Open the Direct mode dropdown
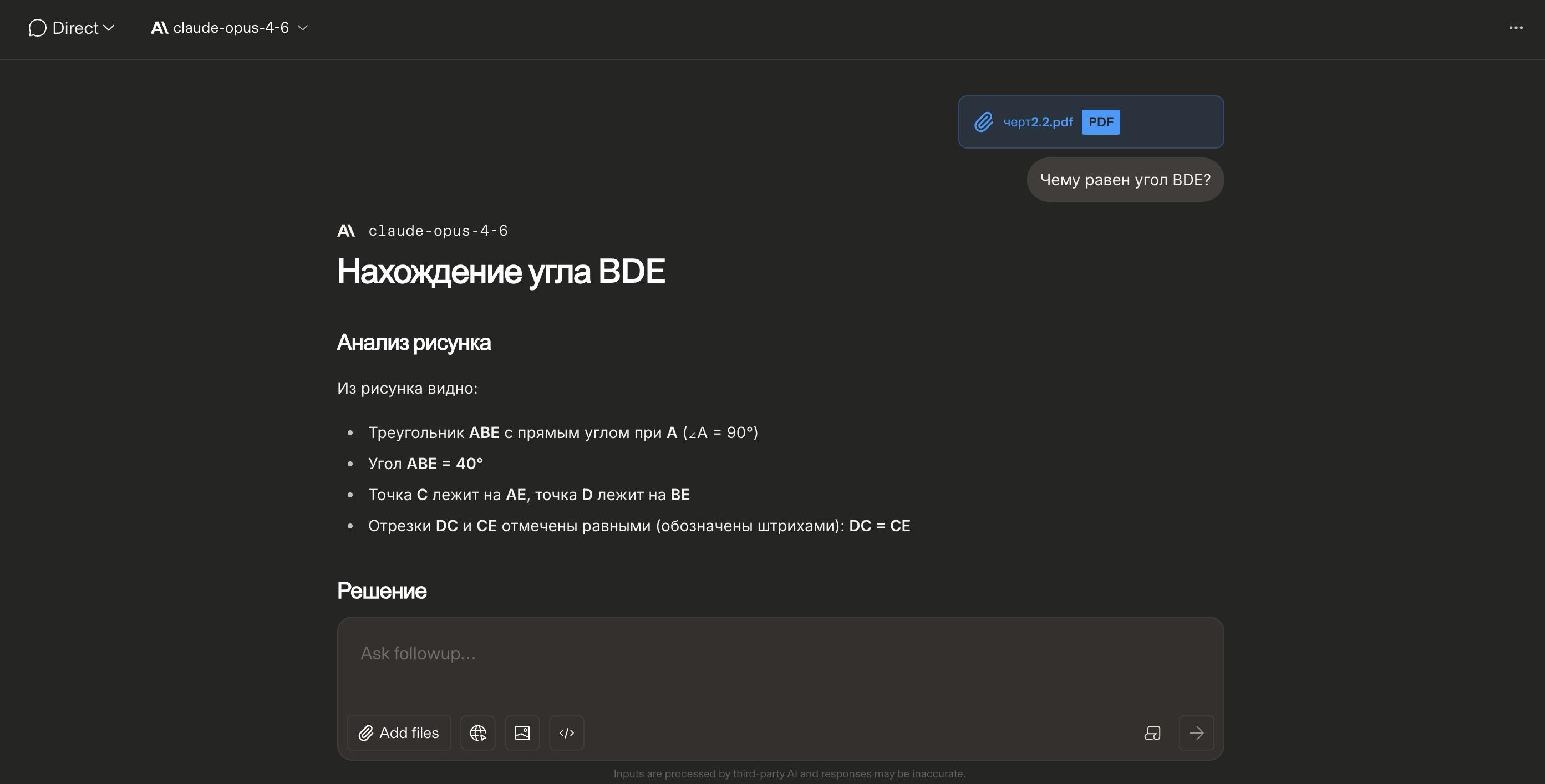The image size is (1545, 784). click(x=83, y=28)
